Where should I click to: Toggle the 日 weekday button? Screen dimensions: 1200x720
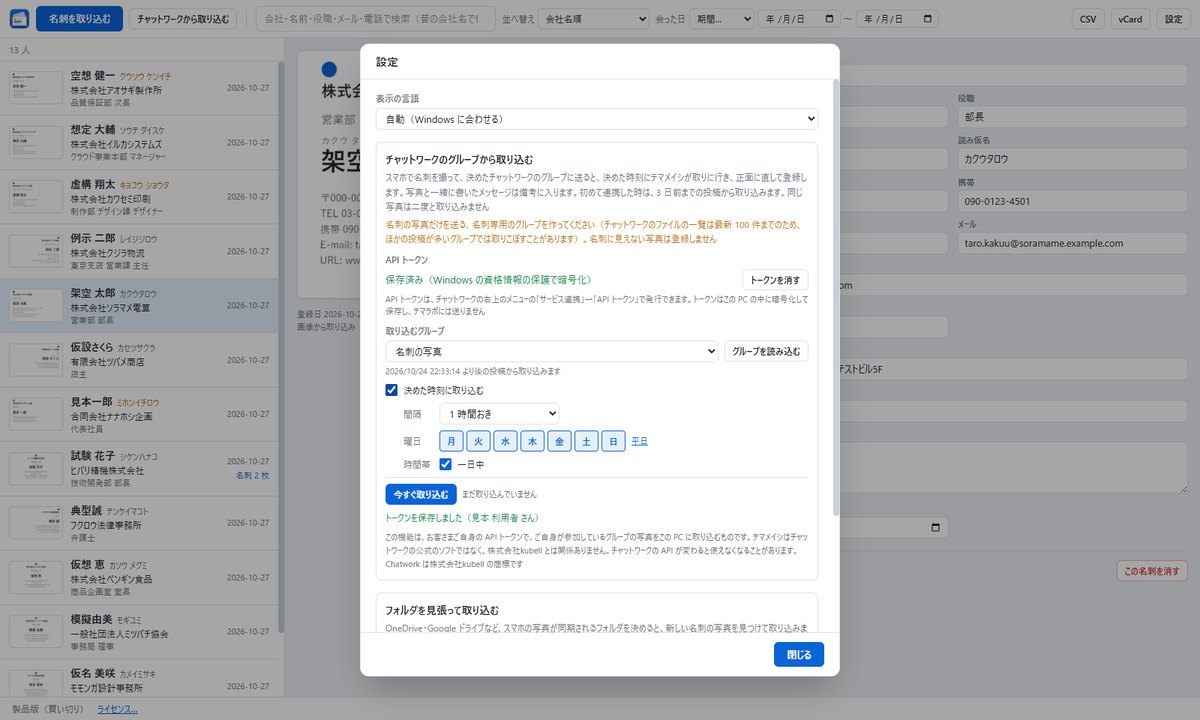tap(613, 440)
